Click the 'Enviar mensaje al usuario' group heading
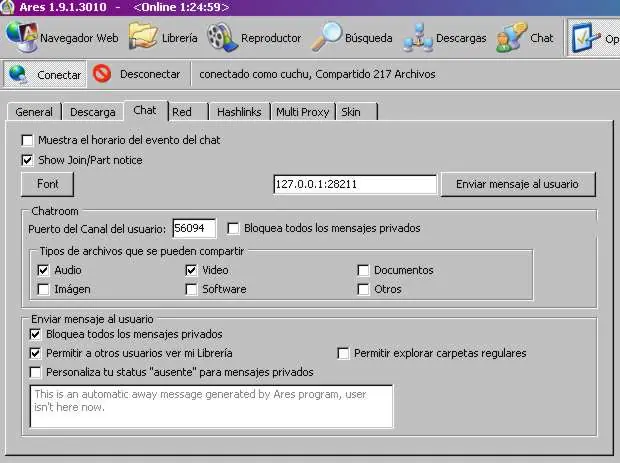This screenshot has height=463, width=620. pyautogui.click(x=92, y=319)
